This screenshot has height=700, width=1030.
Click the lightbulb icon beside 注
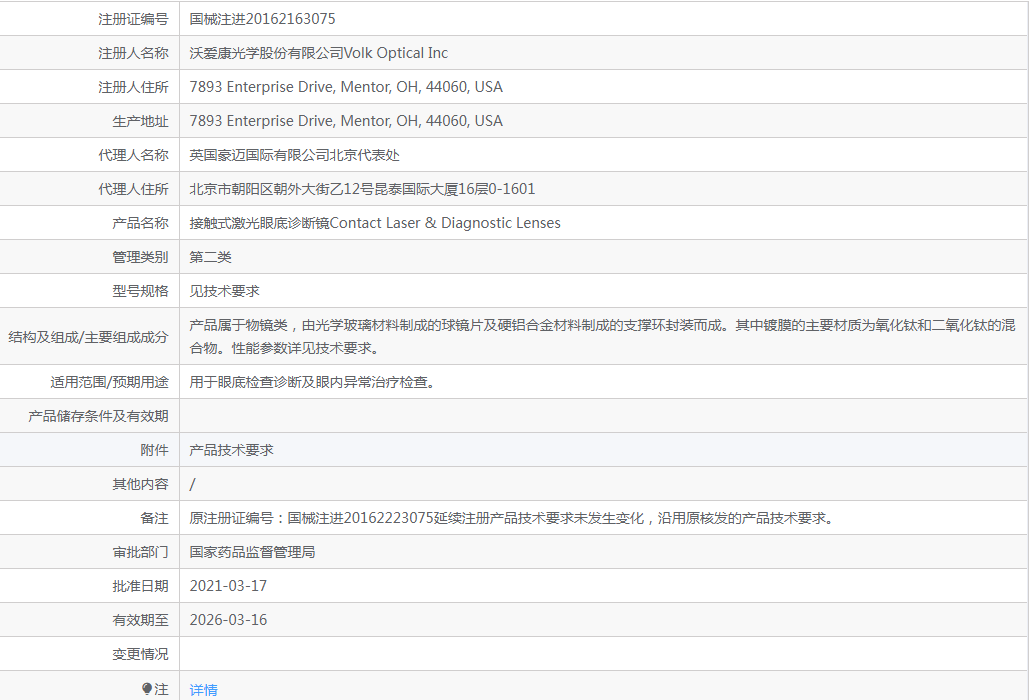coord(146,689)
